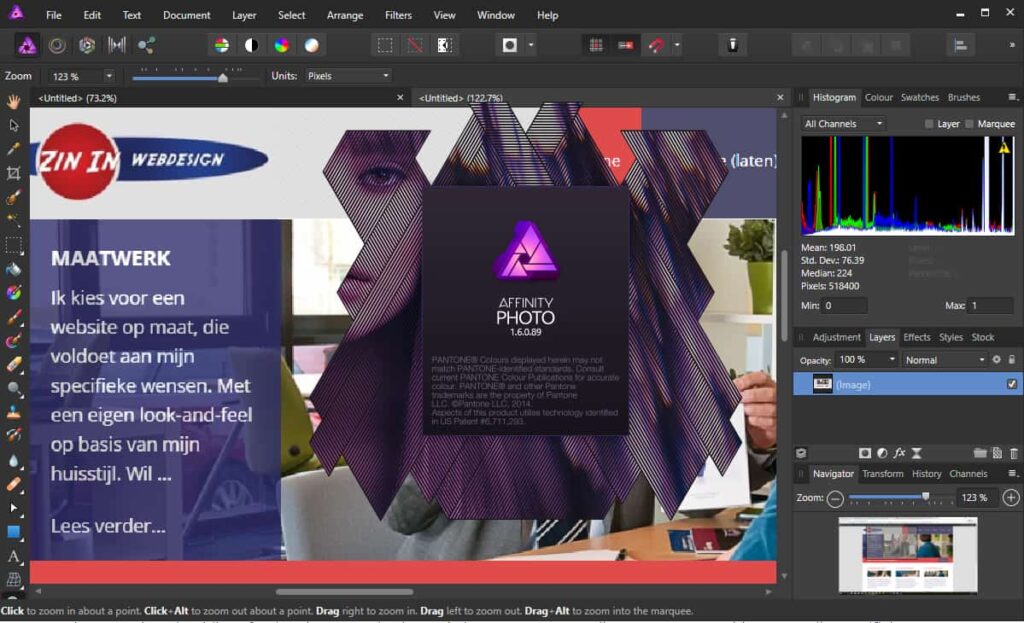Viewport: 1024px width, 623px height.
Task: Enable the histogram Marquee checkbox
Action: coord(969,124)
